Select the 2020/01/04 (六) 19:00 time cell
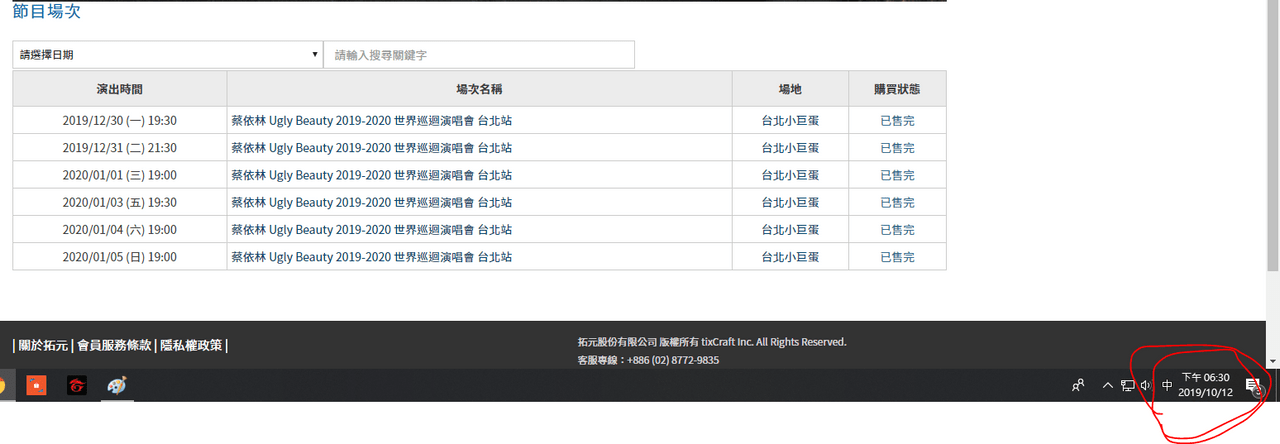Screen dimensions: 1280x444 coord(120,229)
